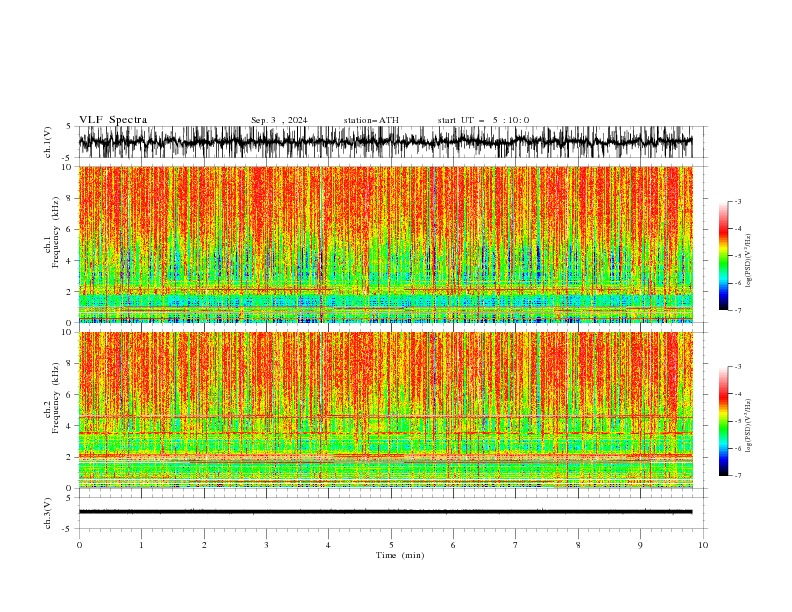The image size is (792, 612).
Task: Click the ch.1 spectrogram color scale bar
Action: tap(723, 256)
